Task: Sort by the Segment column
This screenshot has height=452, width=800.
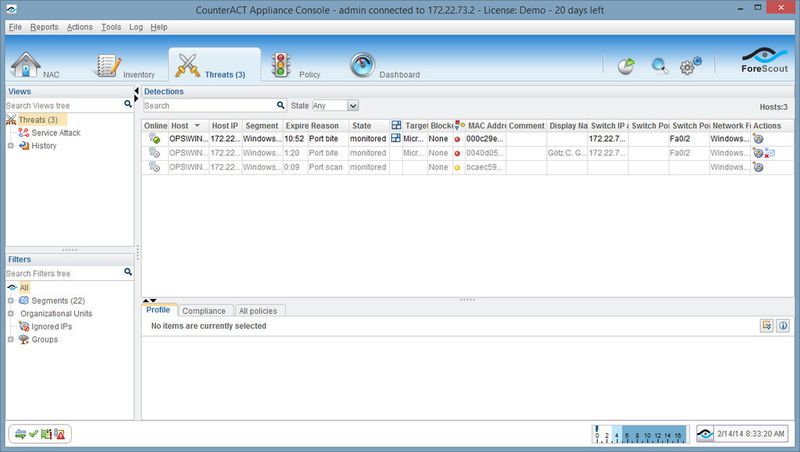Action: (262, 125)
